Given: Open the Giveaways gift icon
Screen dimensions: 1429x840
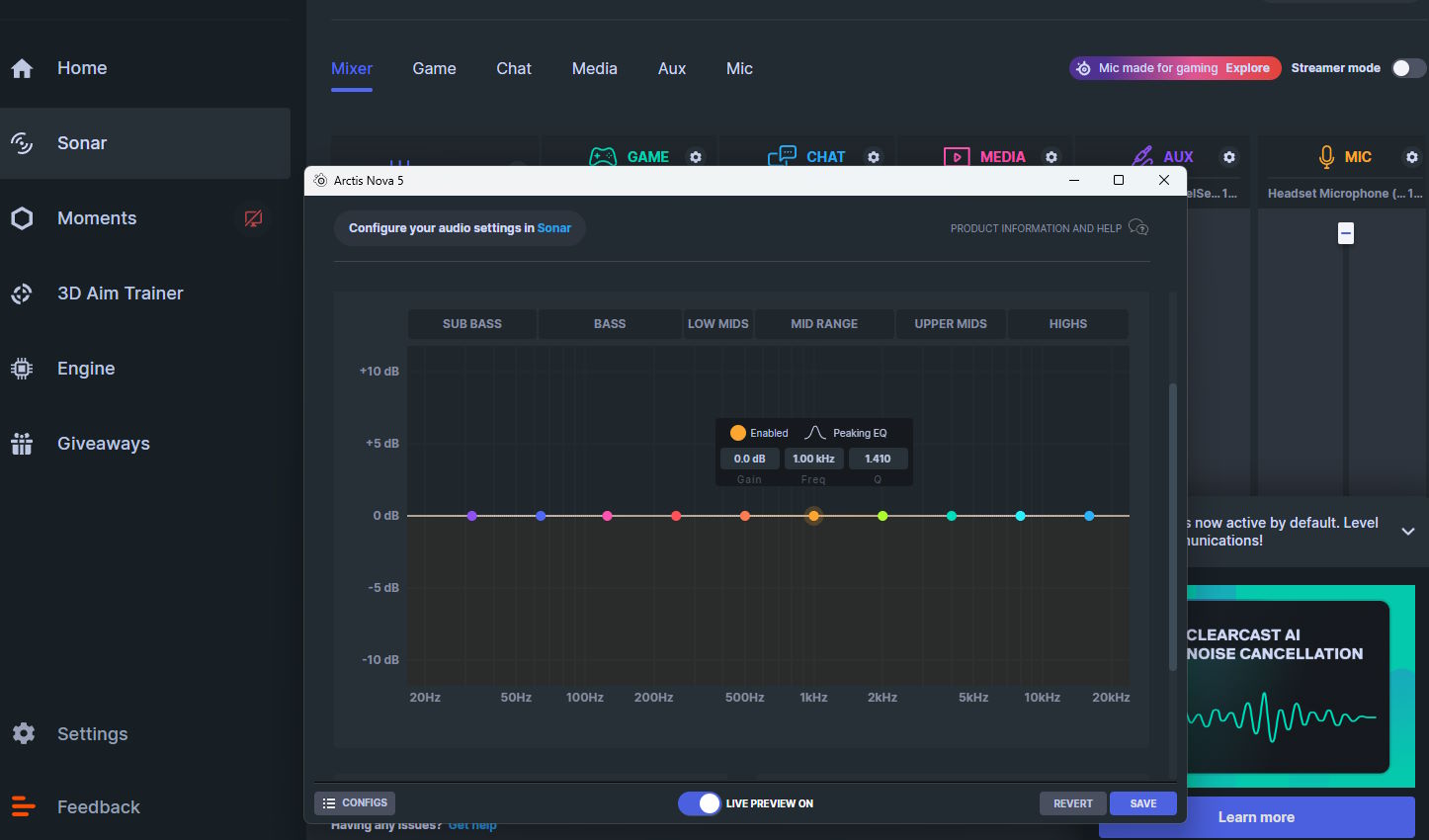Looking at the screenshot, I should pos(22,444).
